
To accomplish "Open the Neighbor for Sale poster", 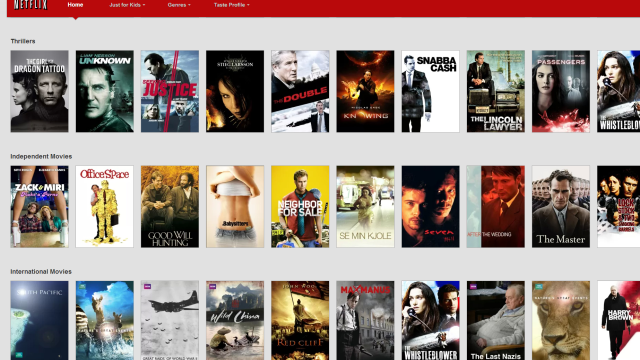I will 300,207.
